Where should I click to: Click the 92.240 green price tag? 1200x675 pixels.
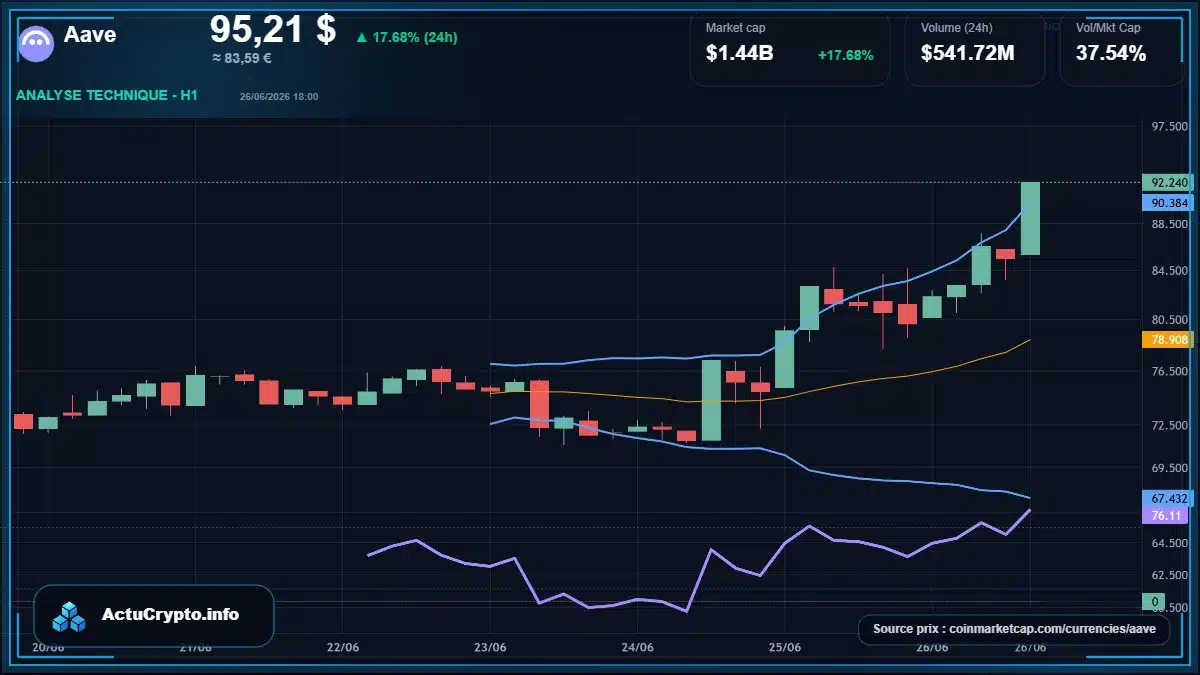pyautogui.click(x=1167, y=183)
